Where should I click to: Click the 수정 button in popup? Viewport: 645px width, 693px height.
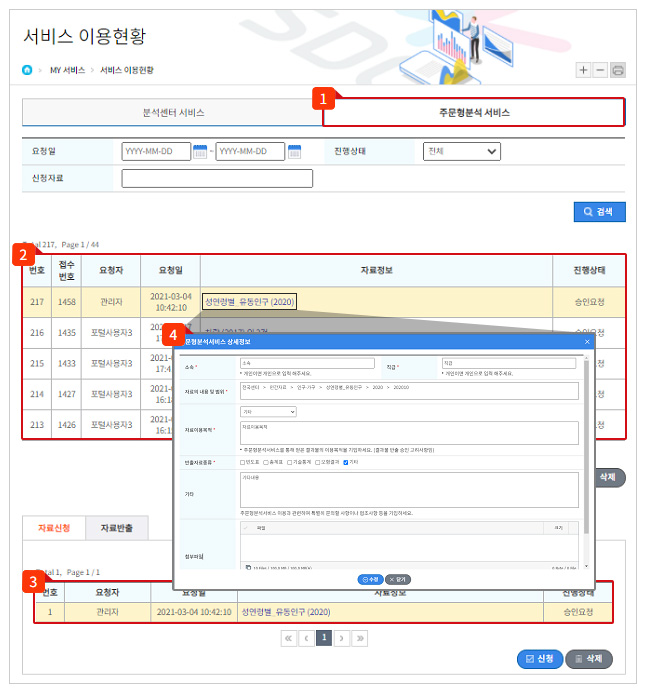370,579
